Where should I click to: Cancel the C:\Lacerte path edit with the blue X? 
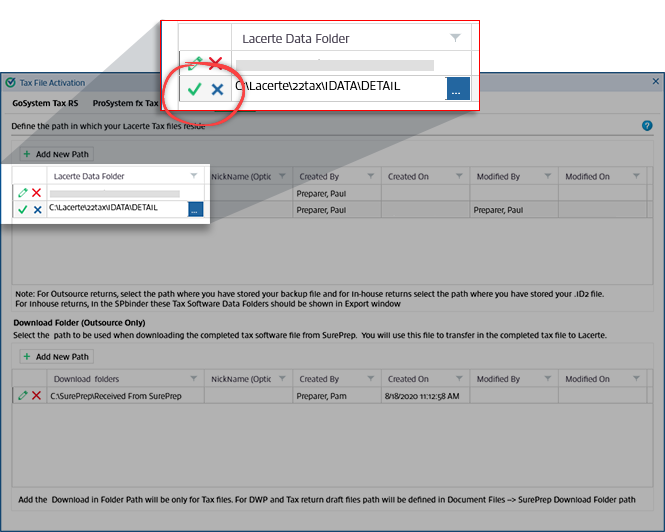37,209
